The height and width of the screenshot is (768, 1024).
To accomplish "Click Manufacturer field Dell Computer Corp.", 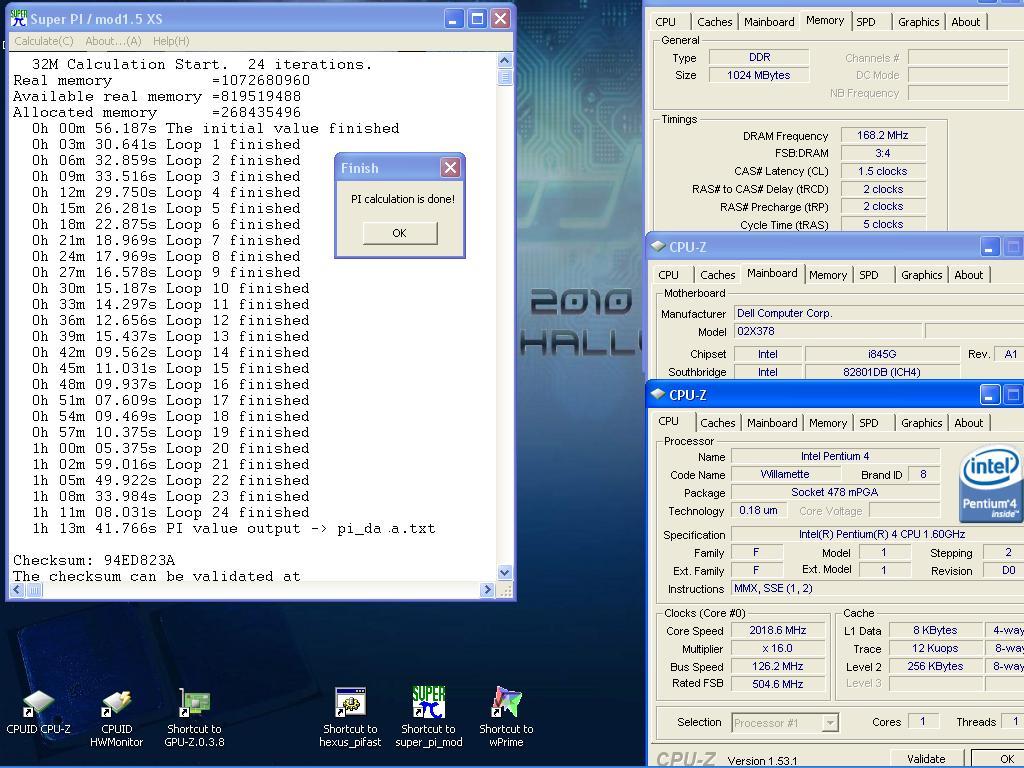I will (878, 313).
